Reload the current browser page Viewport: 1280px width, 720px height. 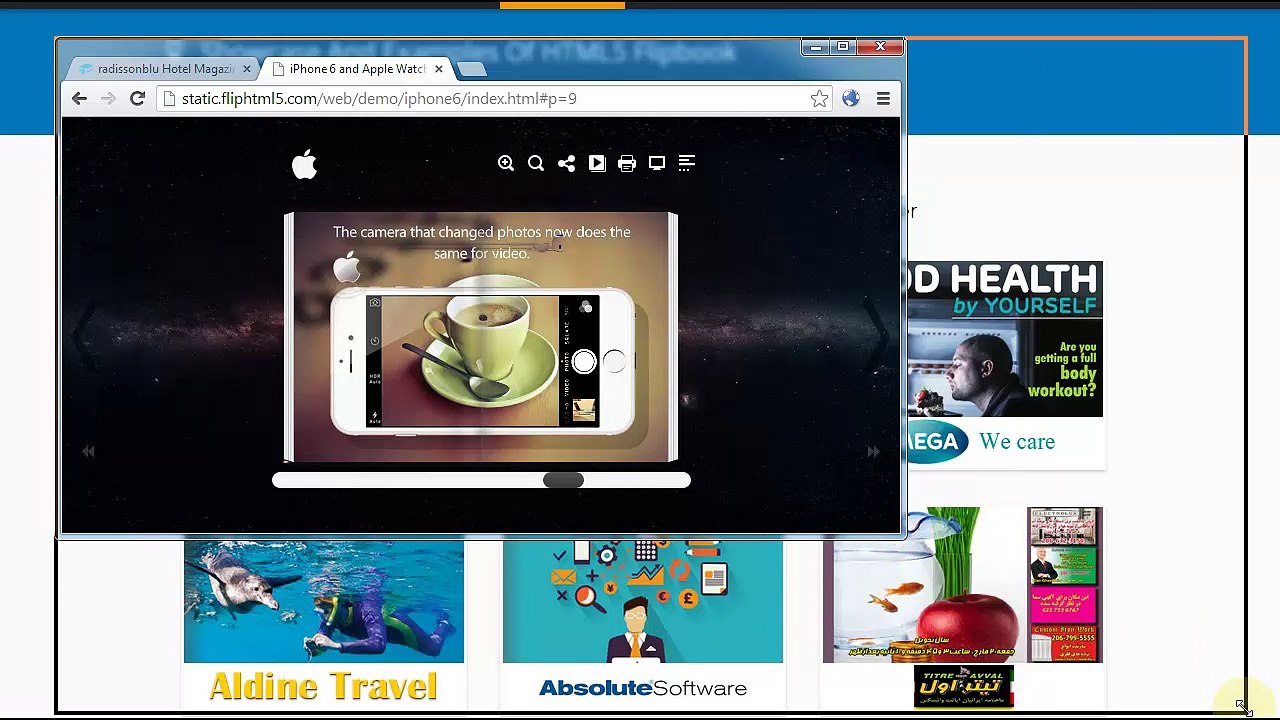click(x=137, y=98)
